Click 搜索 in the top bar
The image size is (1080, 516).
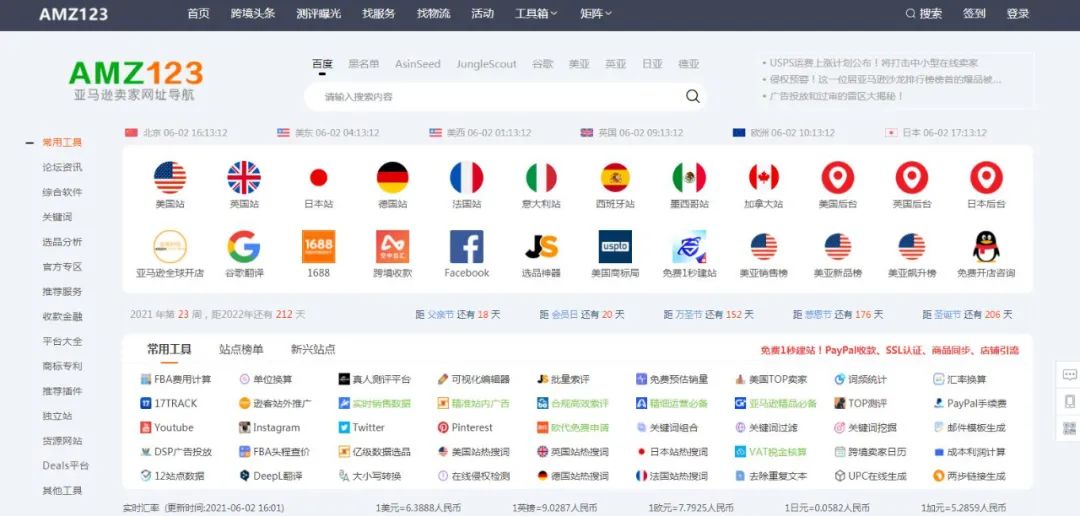point(924,13)
